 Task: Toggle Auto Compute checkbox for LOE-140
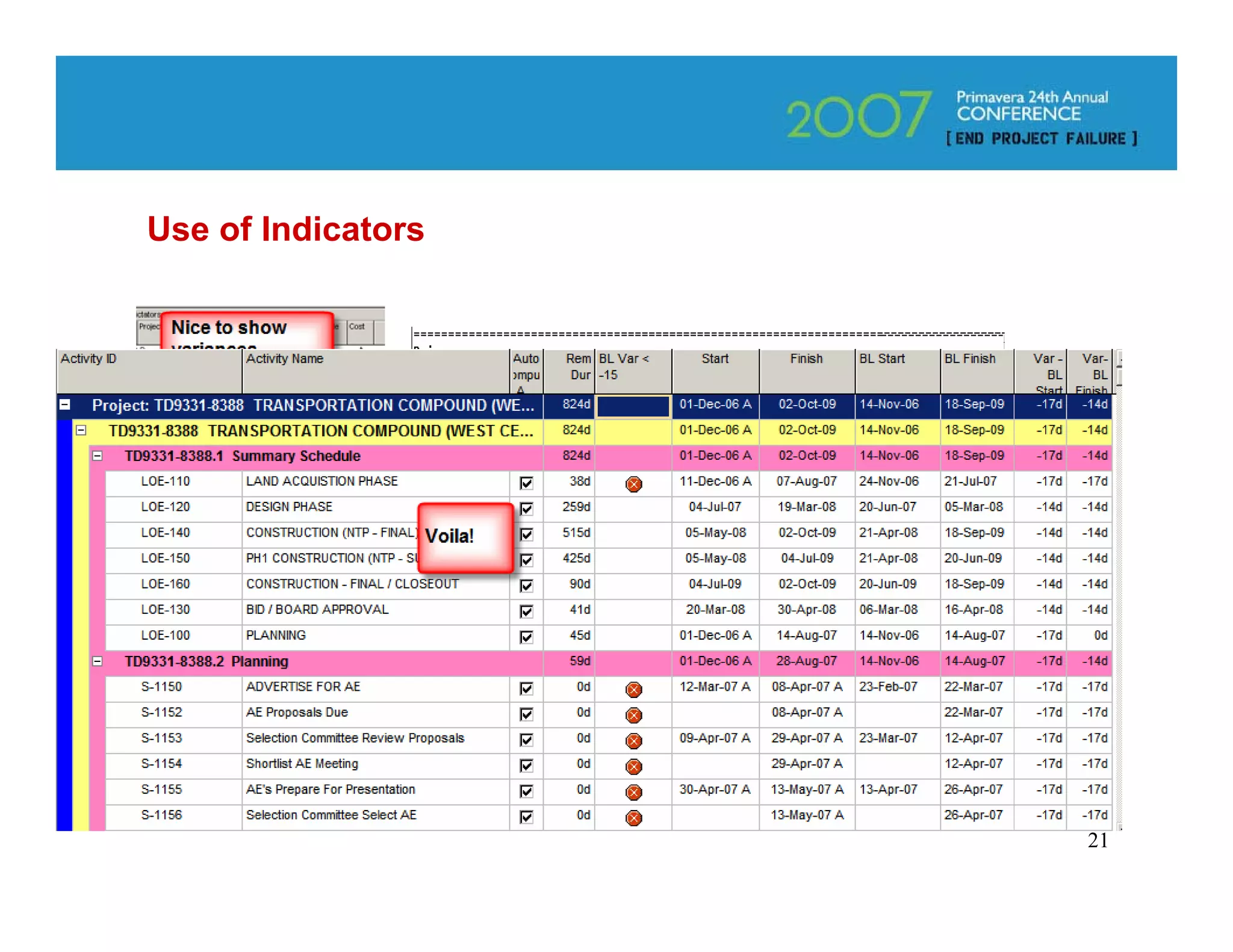coord(526,534)
